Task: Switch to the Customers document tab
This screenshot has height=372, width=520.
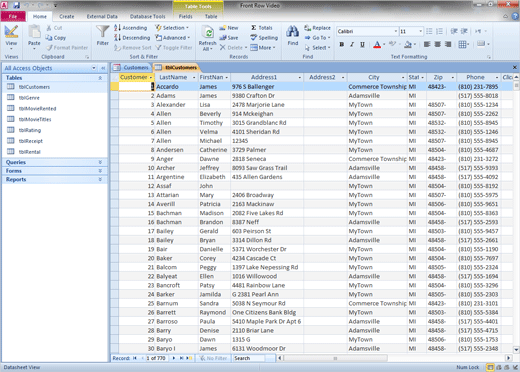Action: click(x=131, y=67)
